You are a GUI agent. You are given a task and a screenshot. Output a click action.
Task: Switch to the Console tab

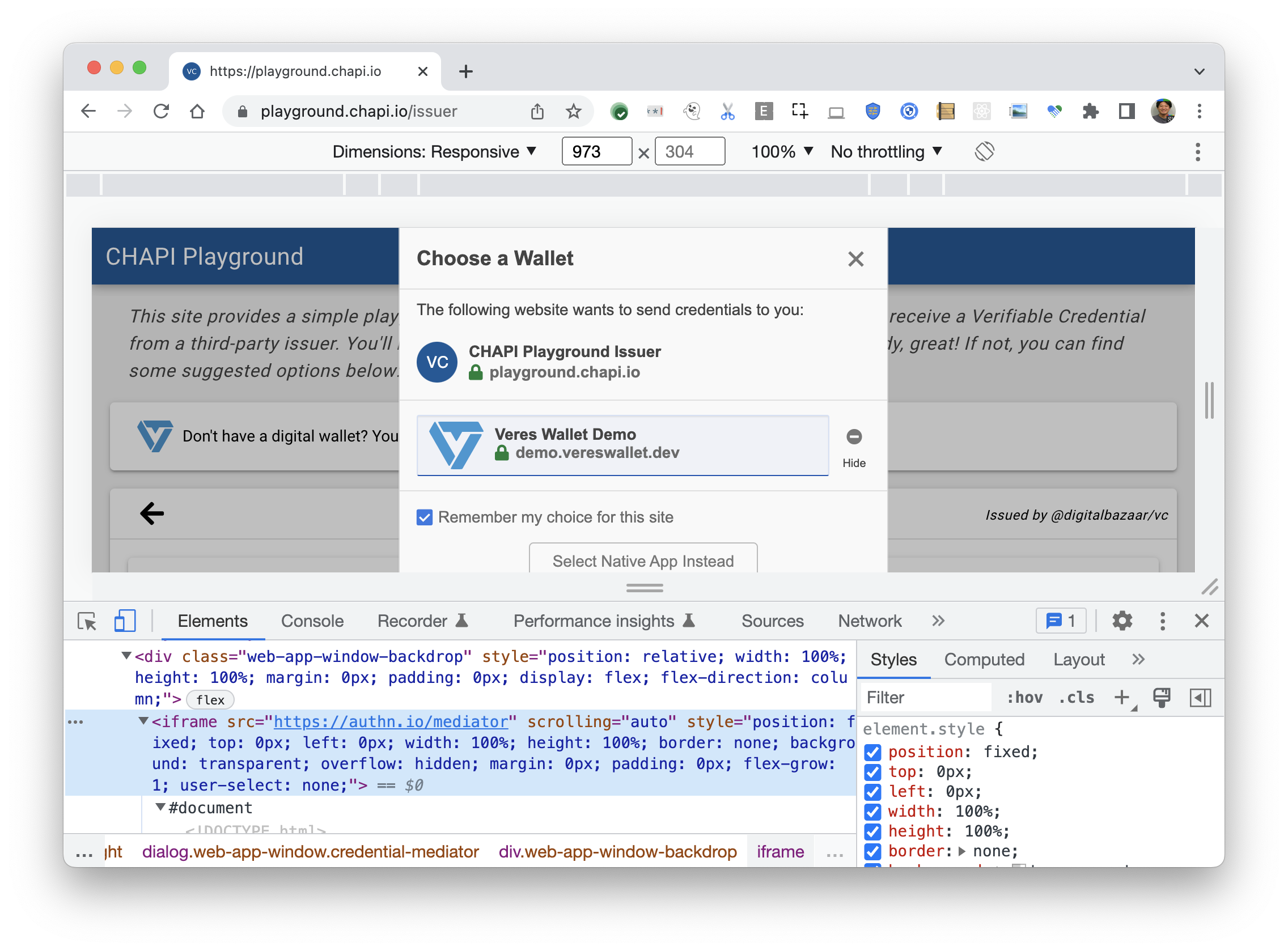coord(312,621)
